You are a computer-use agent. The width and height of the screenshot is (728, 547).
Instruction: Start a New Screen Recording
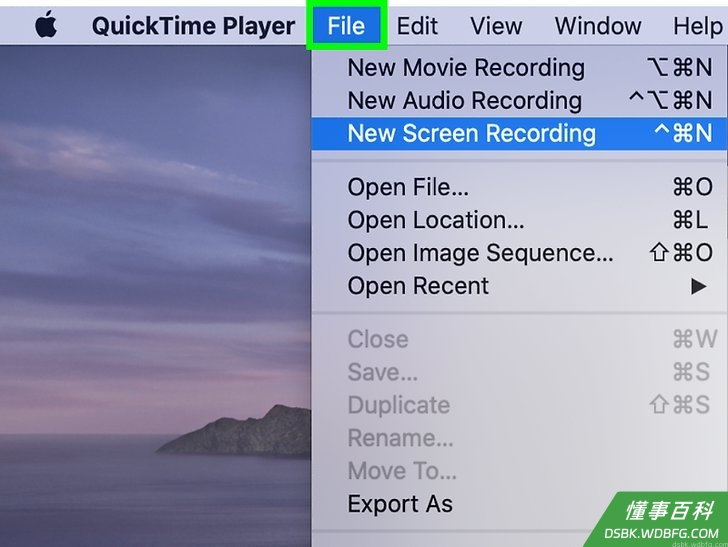pyautogui.click(x=519, y=133)
